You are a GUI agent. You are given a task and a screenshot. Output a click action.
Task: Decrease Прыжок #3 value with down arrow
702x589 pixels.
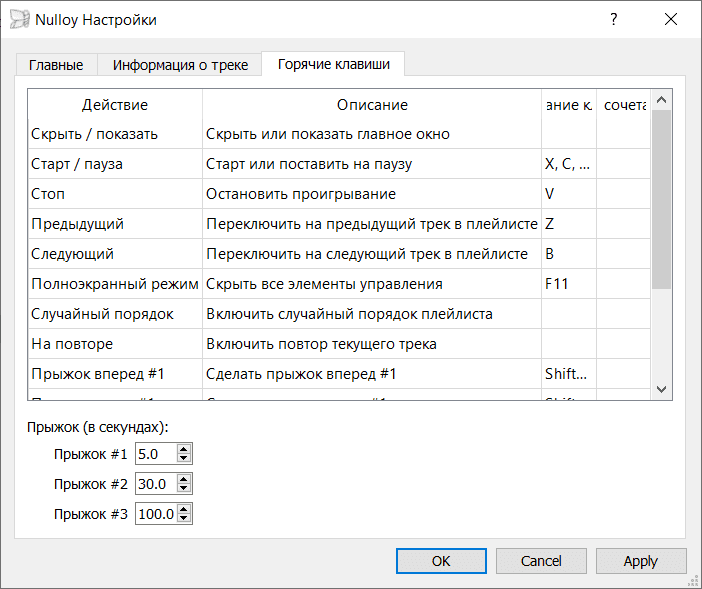coord(183,519)
